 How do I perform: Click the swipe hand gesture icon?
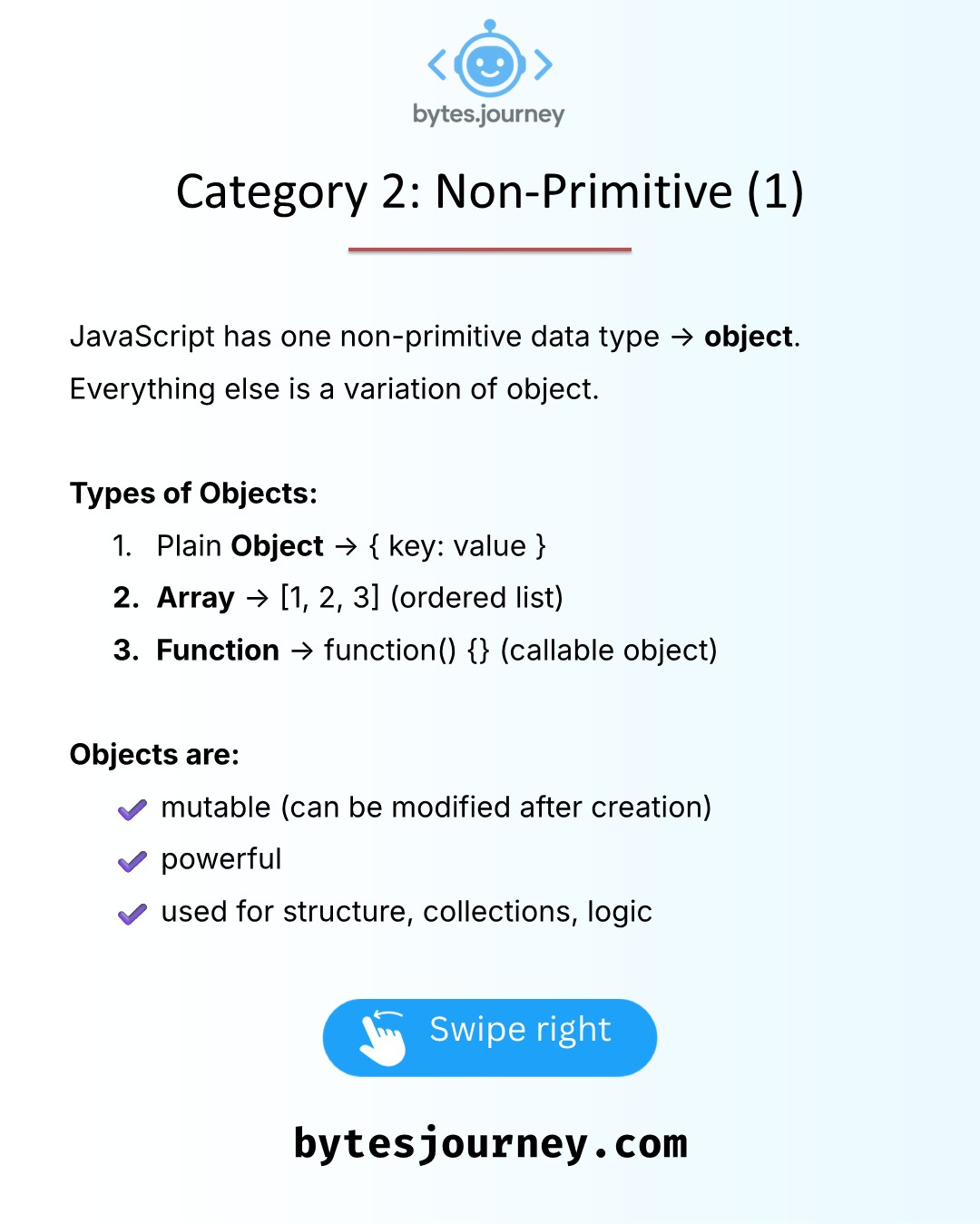(x=383, y=1037)
